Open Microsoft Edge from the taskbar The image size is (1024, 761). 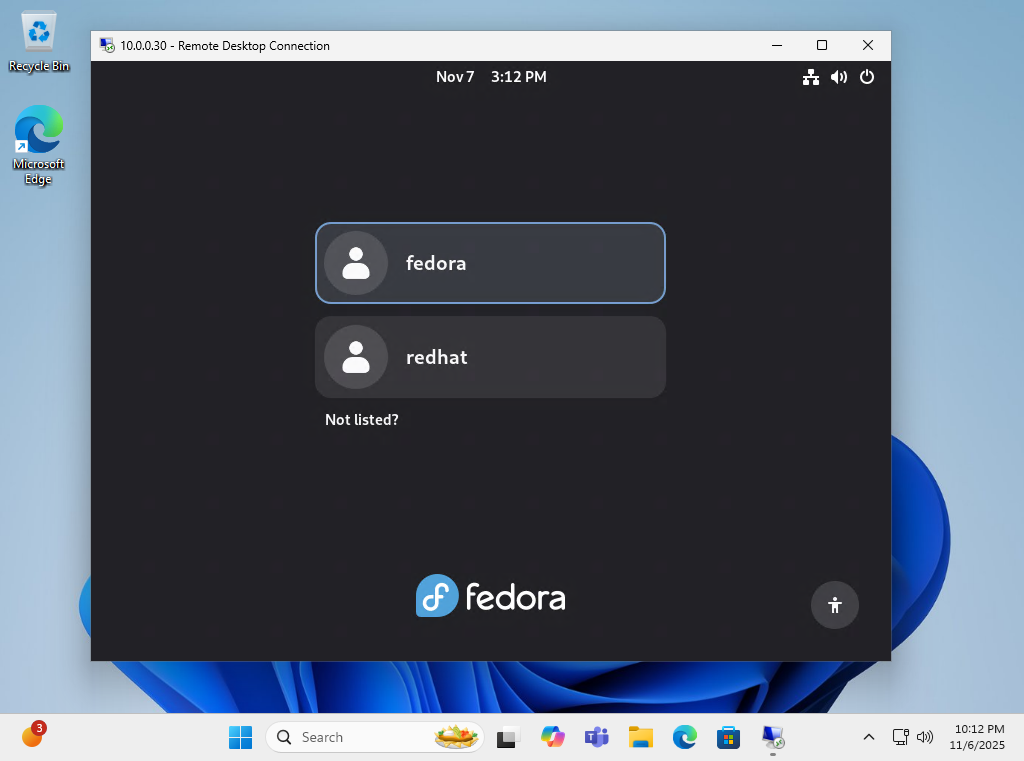[684, 737]
